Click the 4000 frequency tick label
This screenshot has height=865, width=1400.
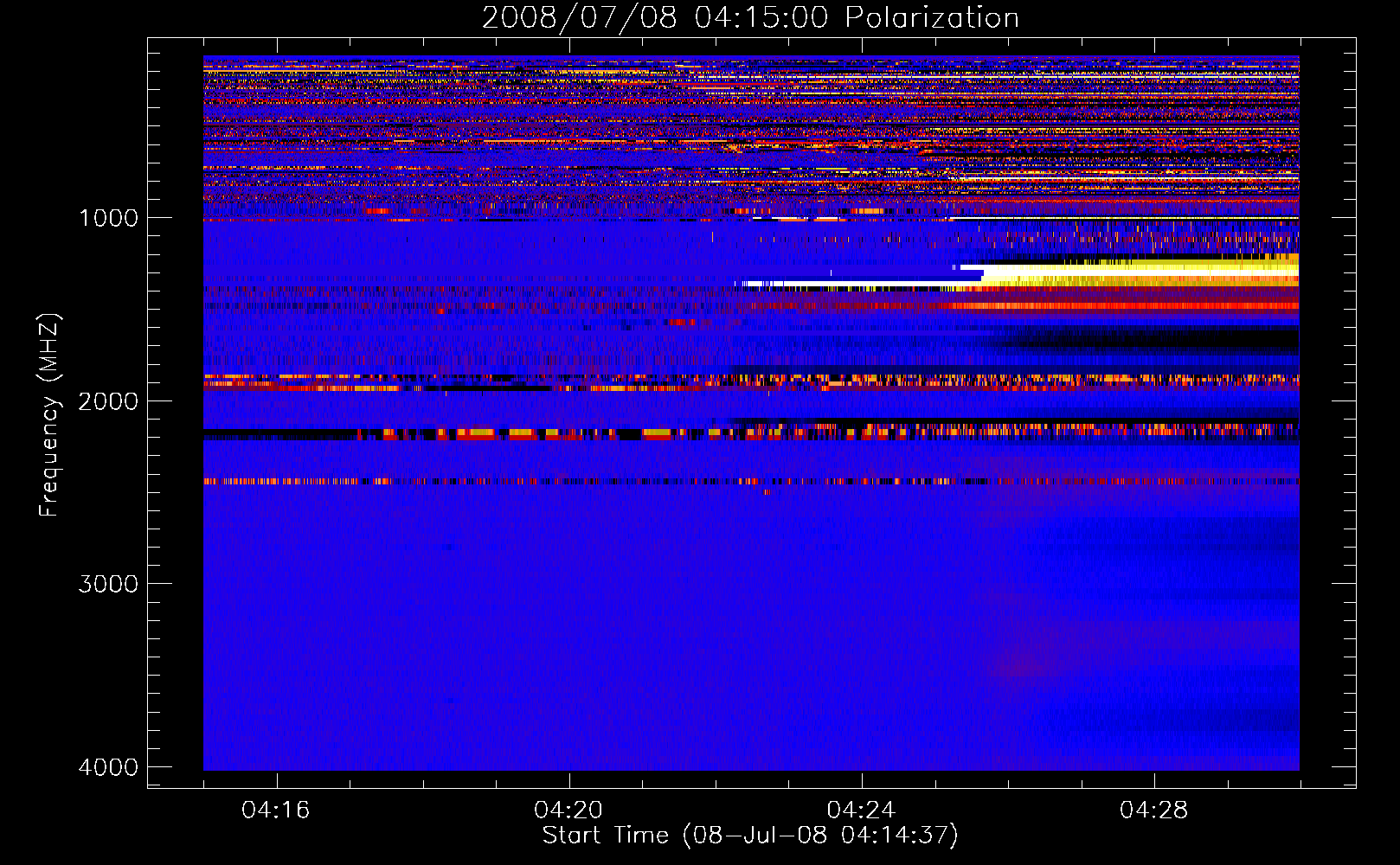[108, 767]
